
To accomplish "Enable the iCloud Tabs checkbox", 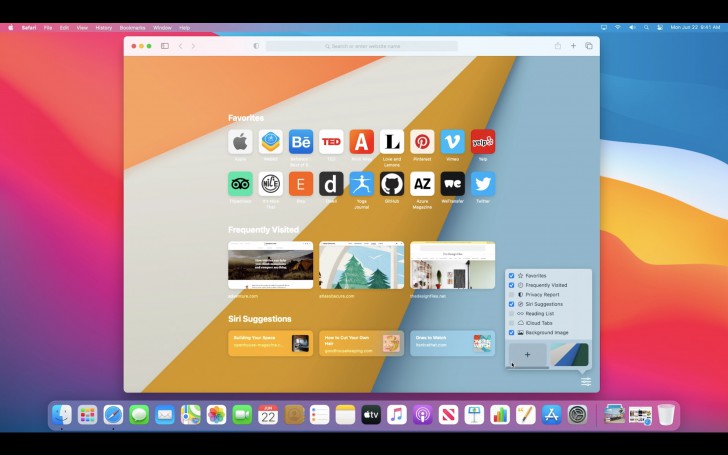I will point(511,323).
